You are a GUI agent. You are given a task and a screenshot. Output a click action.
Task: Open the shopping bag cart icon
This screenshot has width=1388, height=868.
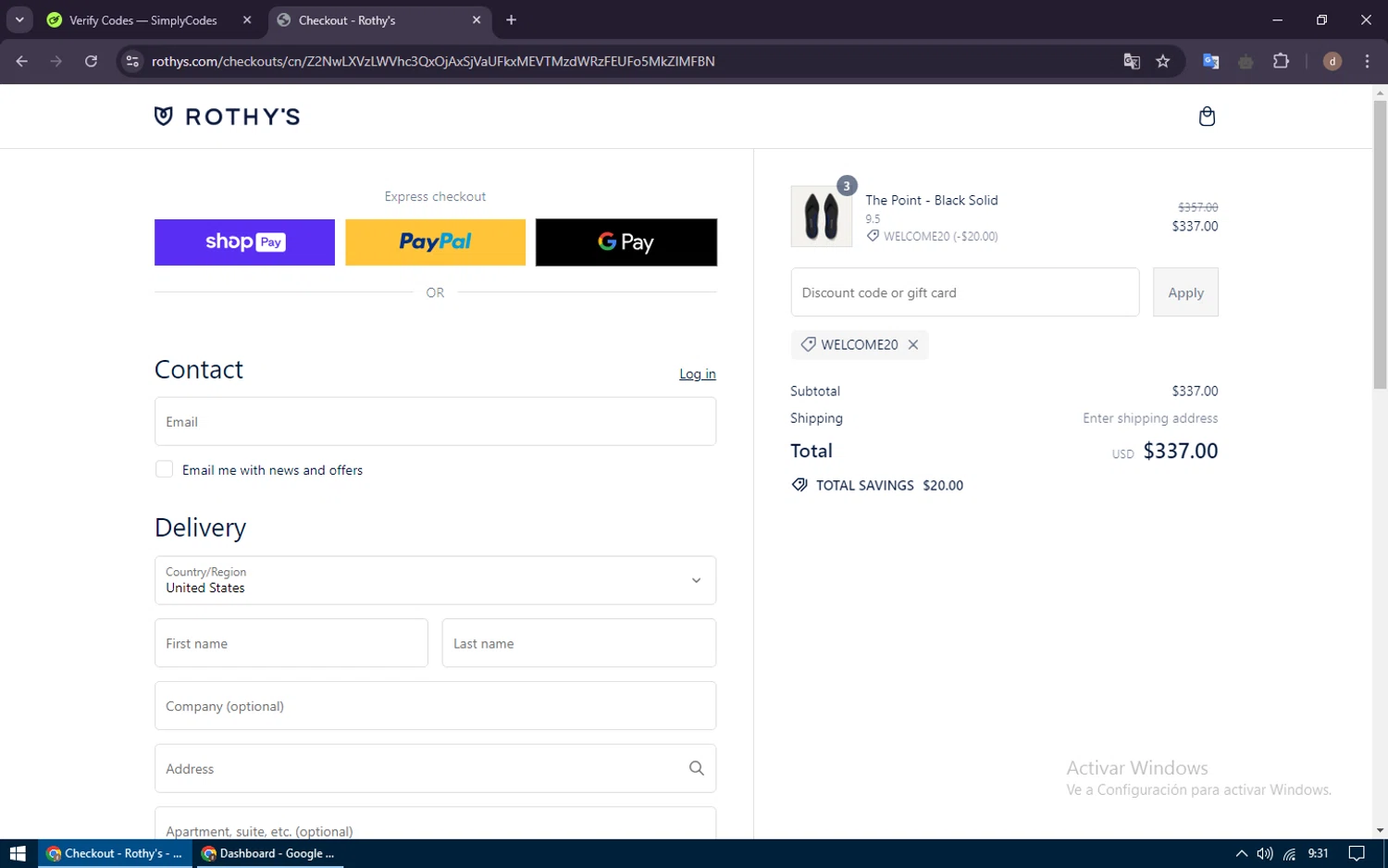coord(1207,117)
